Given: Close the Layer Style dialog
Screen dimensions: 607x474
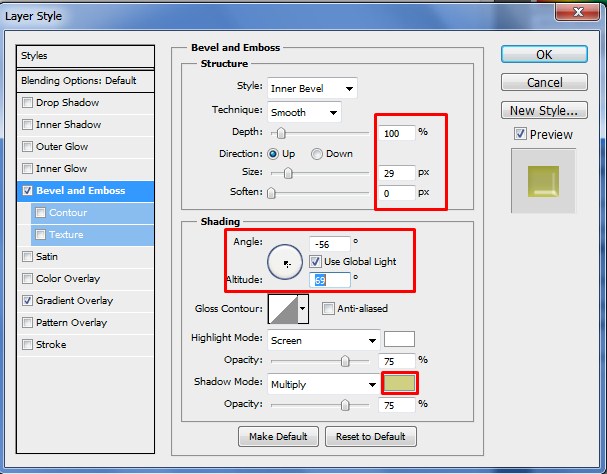Looking at the screenshot, I should (578, 12).
